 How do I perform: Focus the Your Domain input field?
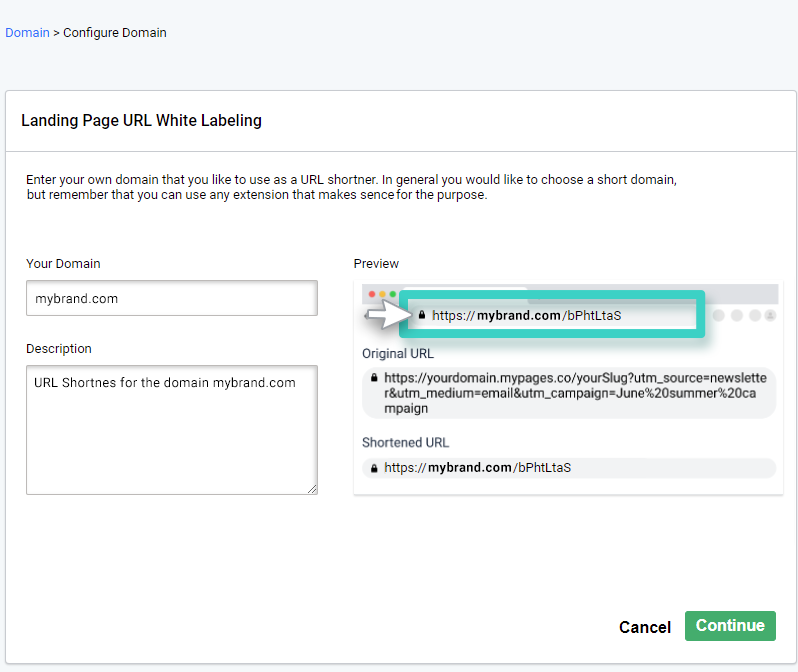(171, 298)
